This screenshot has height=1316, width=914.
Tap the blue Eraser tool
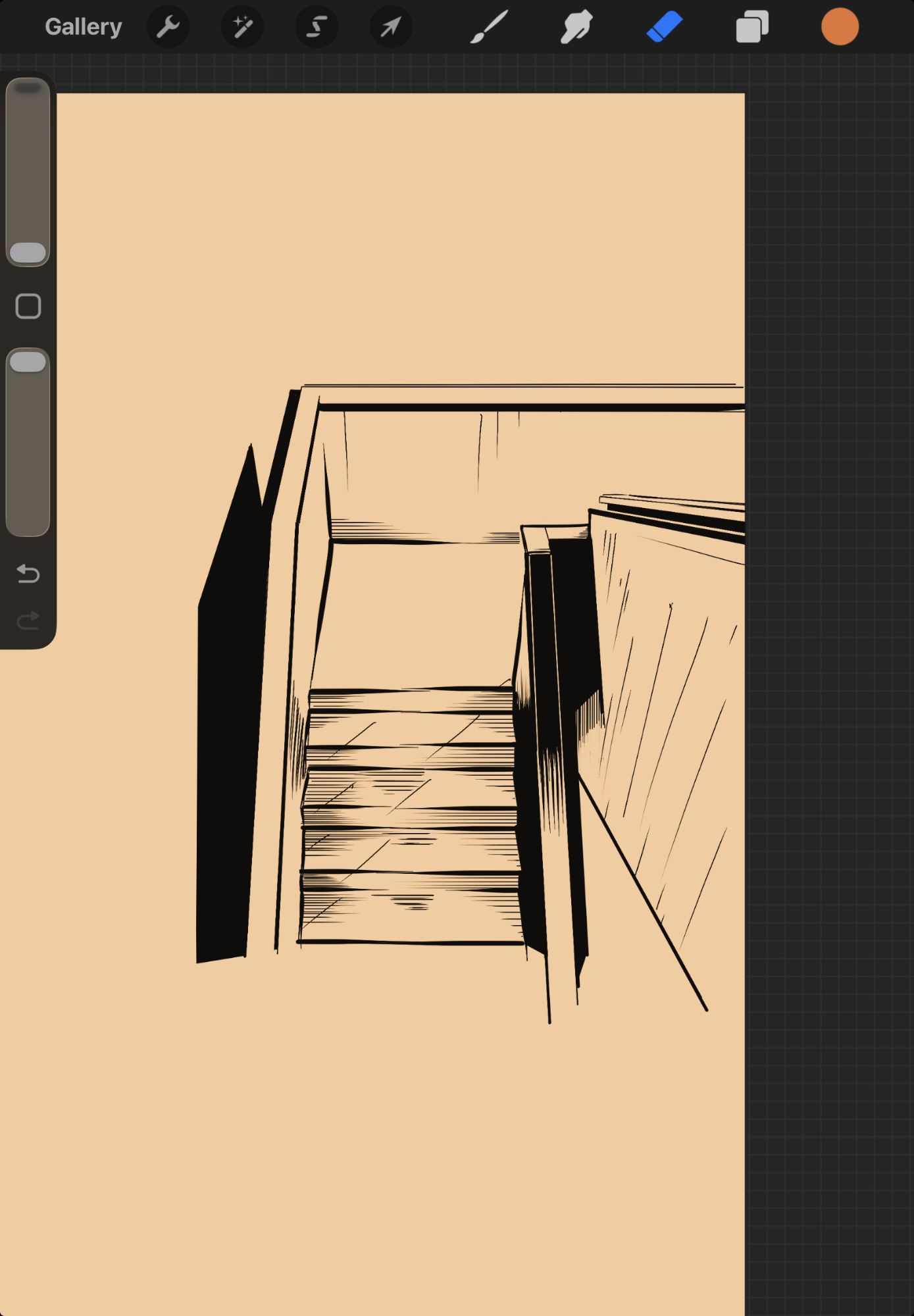[x=665, y=27]
